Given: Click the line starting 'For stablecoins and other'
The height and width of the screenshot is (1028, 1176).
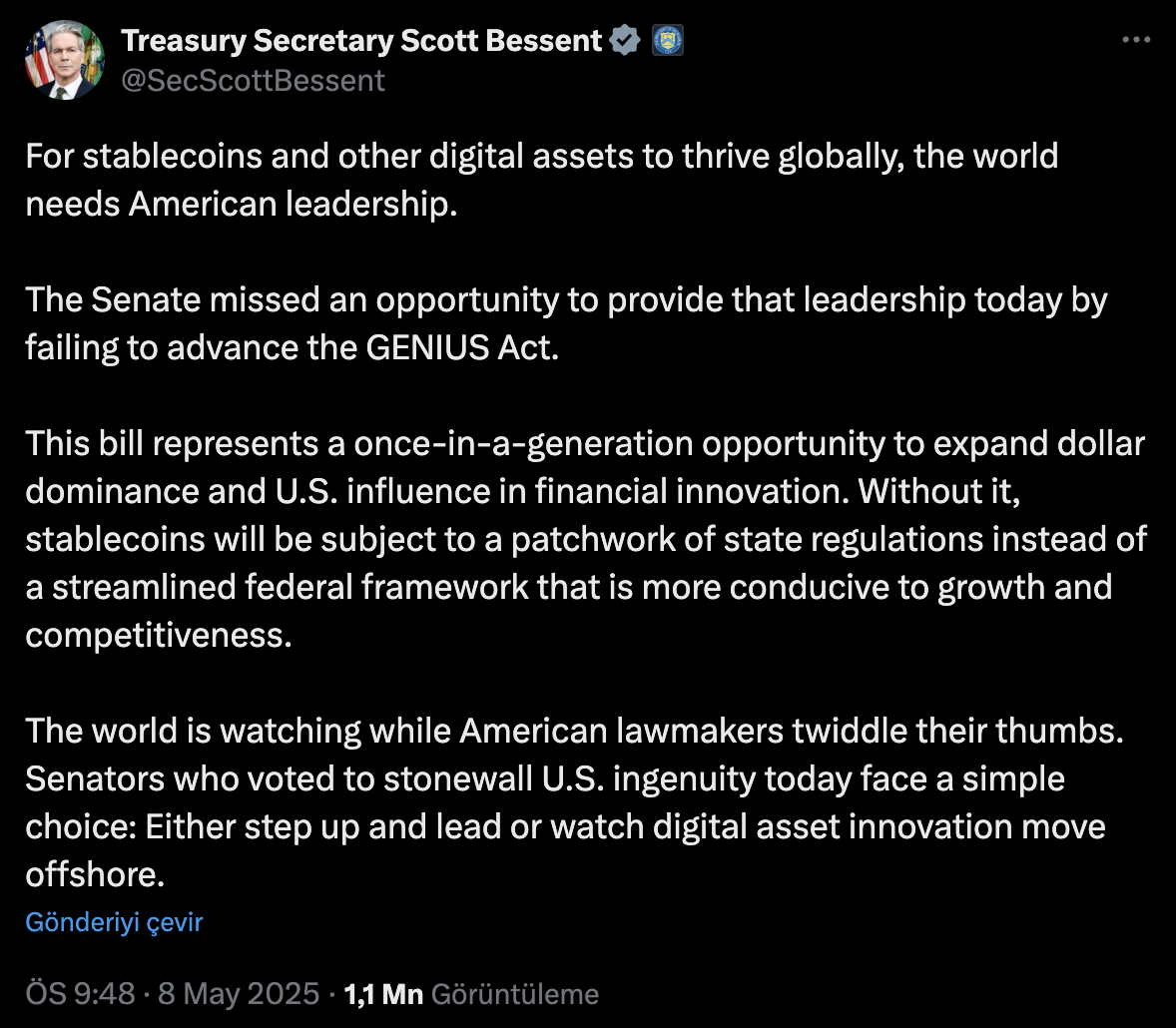Looking at the screenshot, I should point(541,158).
